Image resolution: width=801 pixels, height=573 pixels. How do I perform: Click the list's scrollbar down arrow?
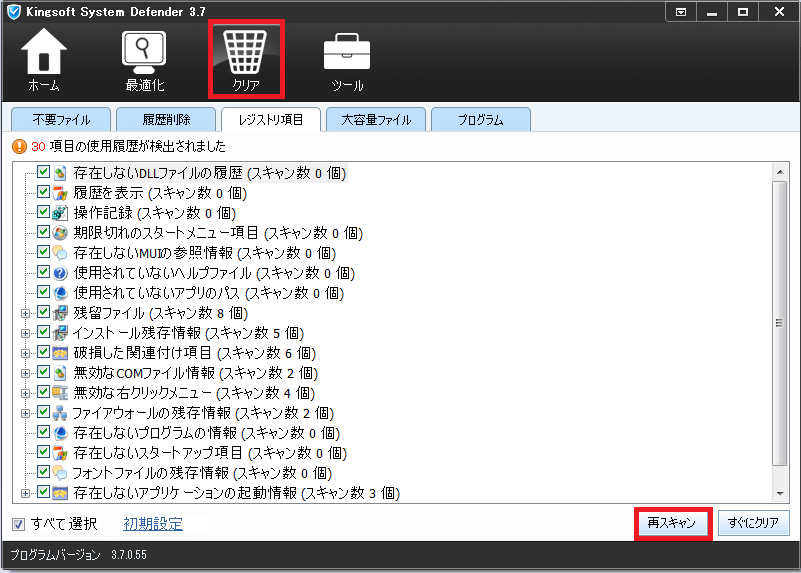[780, 492]
